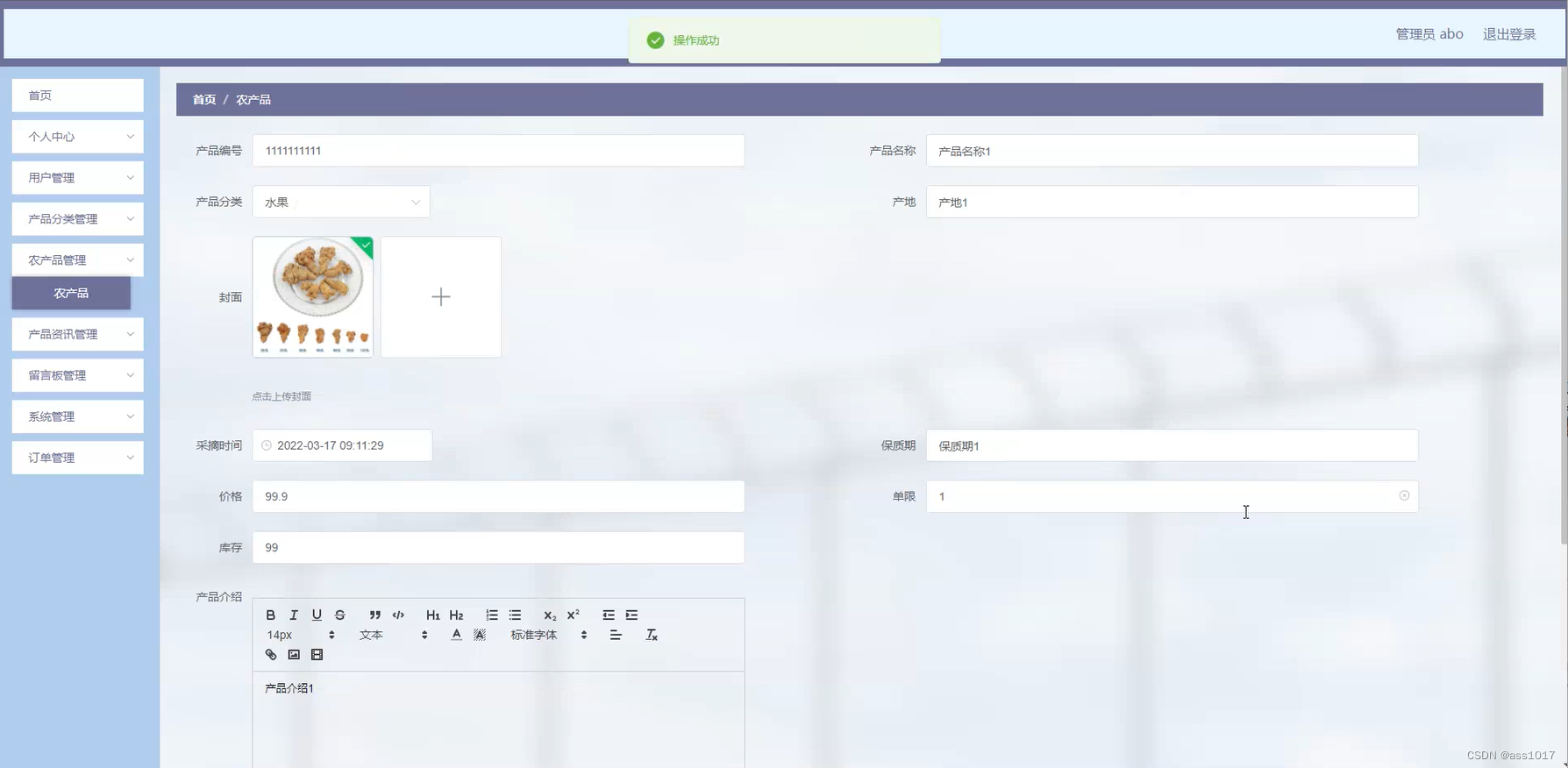The width and height of the screenshot is (1568, 768).
Task: Click the 采摘时间 date-time field
Action: (342, 445)
